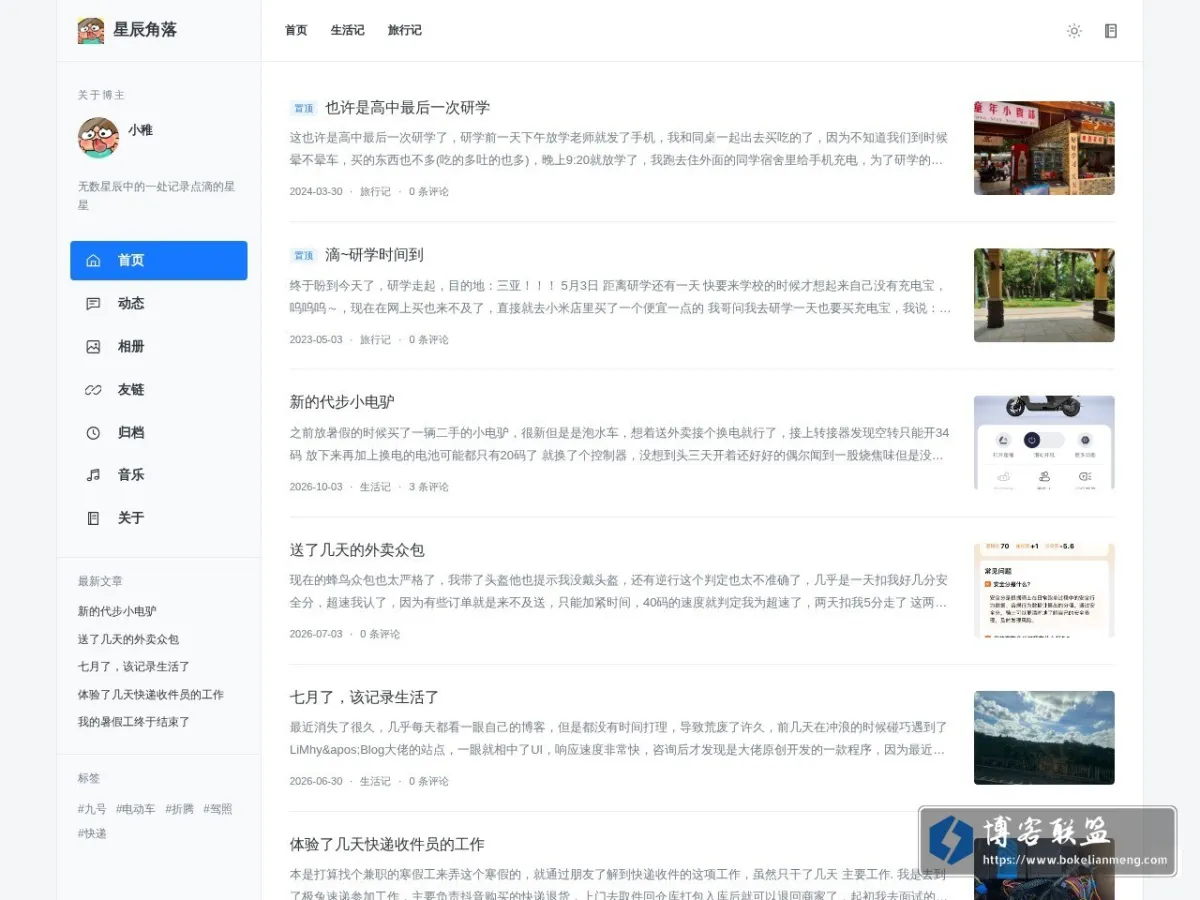Click 3 条评论 on 新的代步小电驴 post

click(x=429, y=487)
